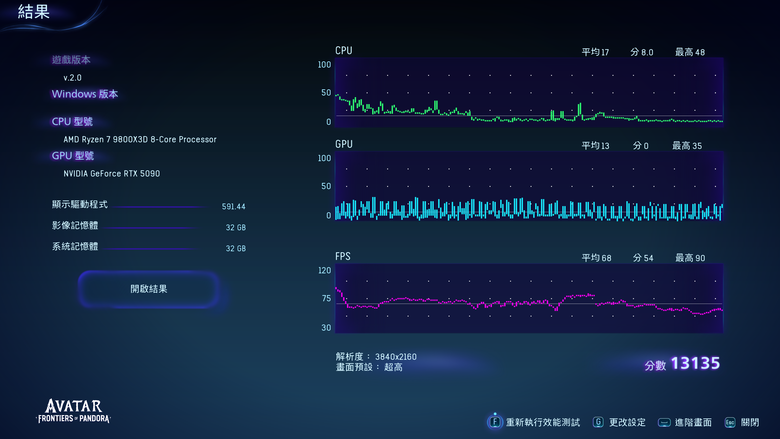
Task: Click the GPU 平均 13 value
Action: [x=595, y=146]
